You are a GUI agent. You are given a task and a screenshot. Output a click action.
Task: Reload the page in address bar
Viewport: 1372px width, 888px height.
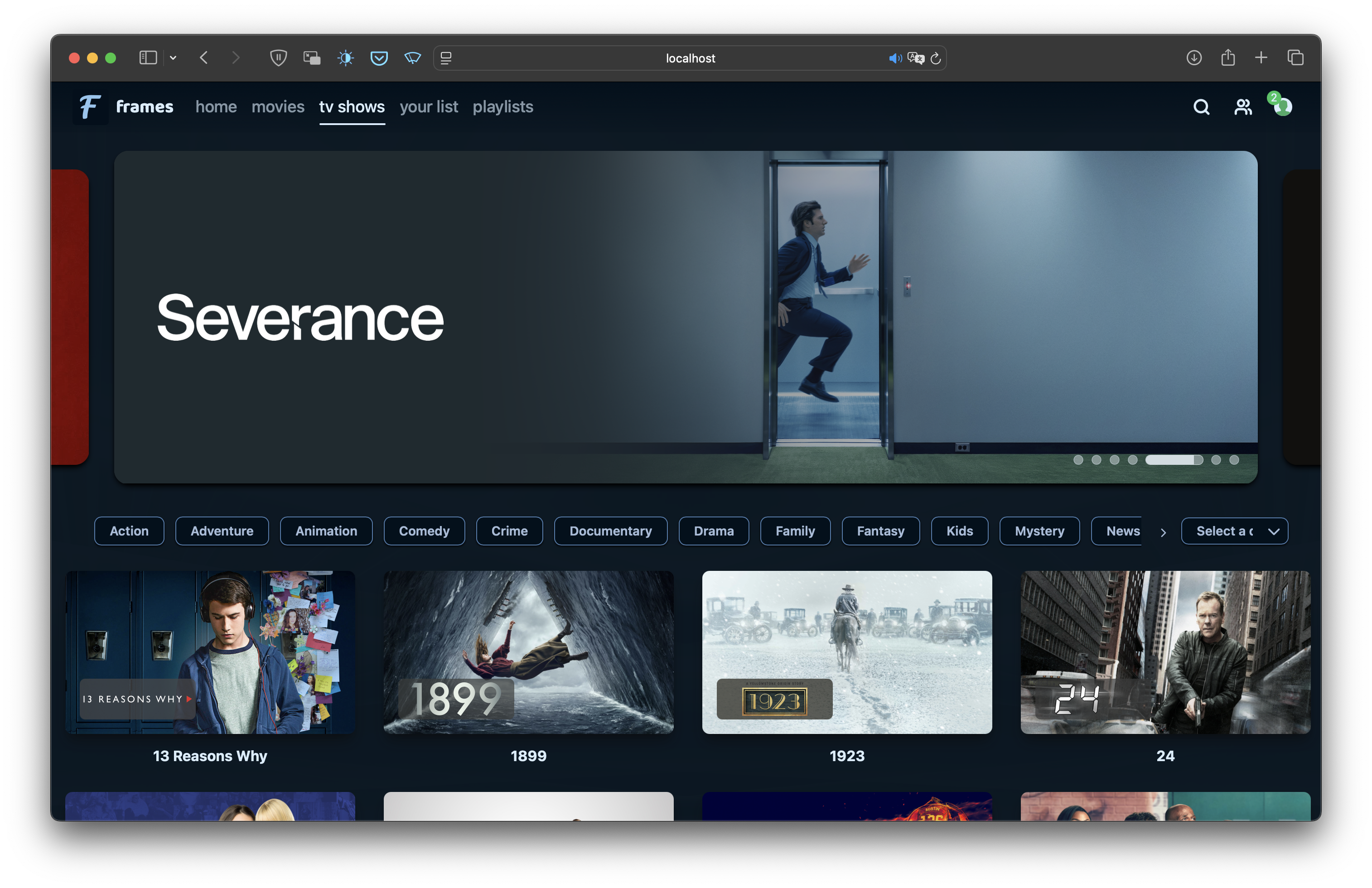(936, 58)
